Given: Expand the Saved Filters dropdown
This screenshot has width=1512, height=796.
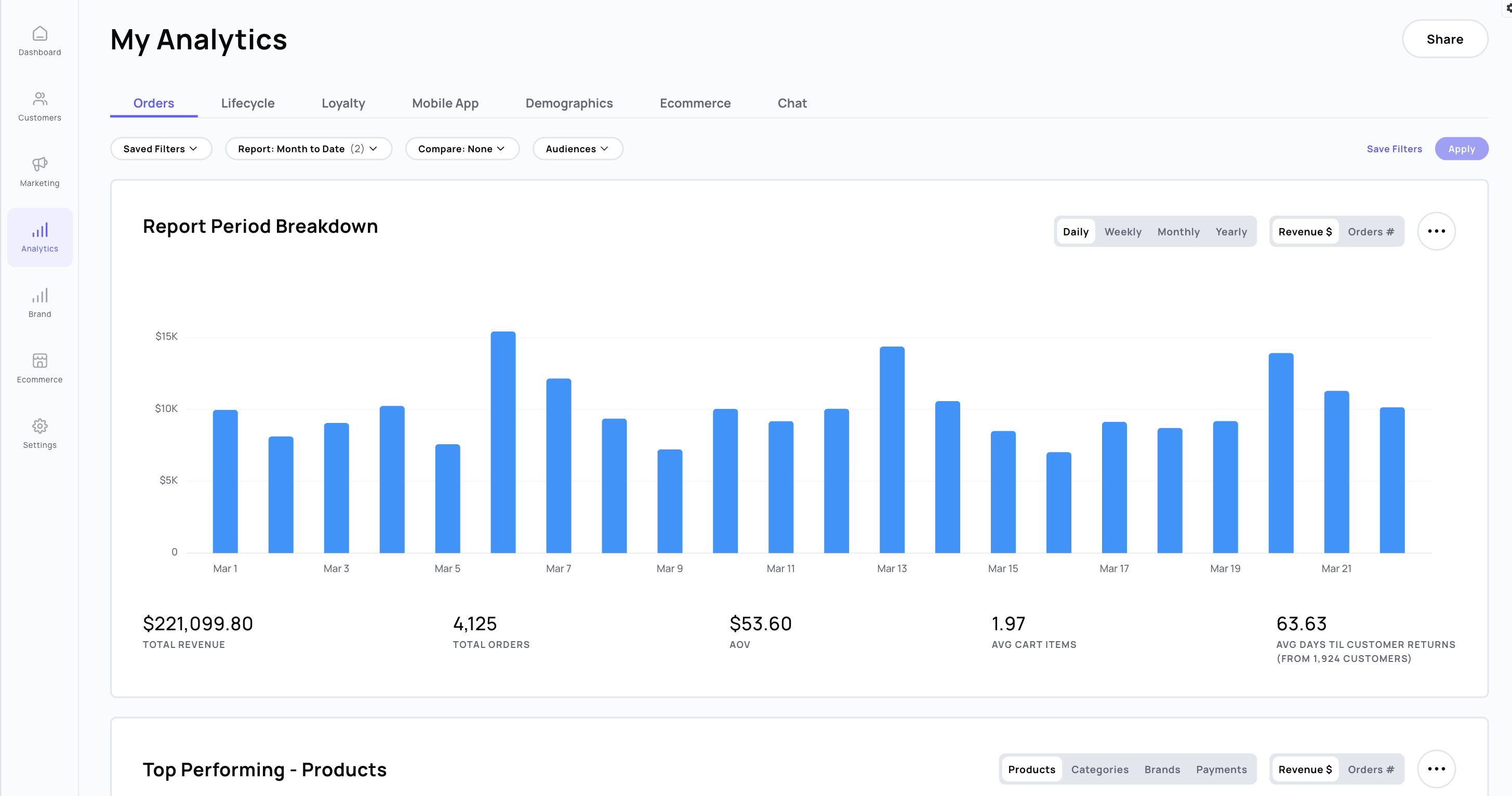Looking at the screenshot, I should tap(160, 149).
